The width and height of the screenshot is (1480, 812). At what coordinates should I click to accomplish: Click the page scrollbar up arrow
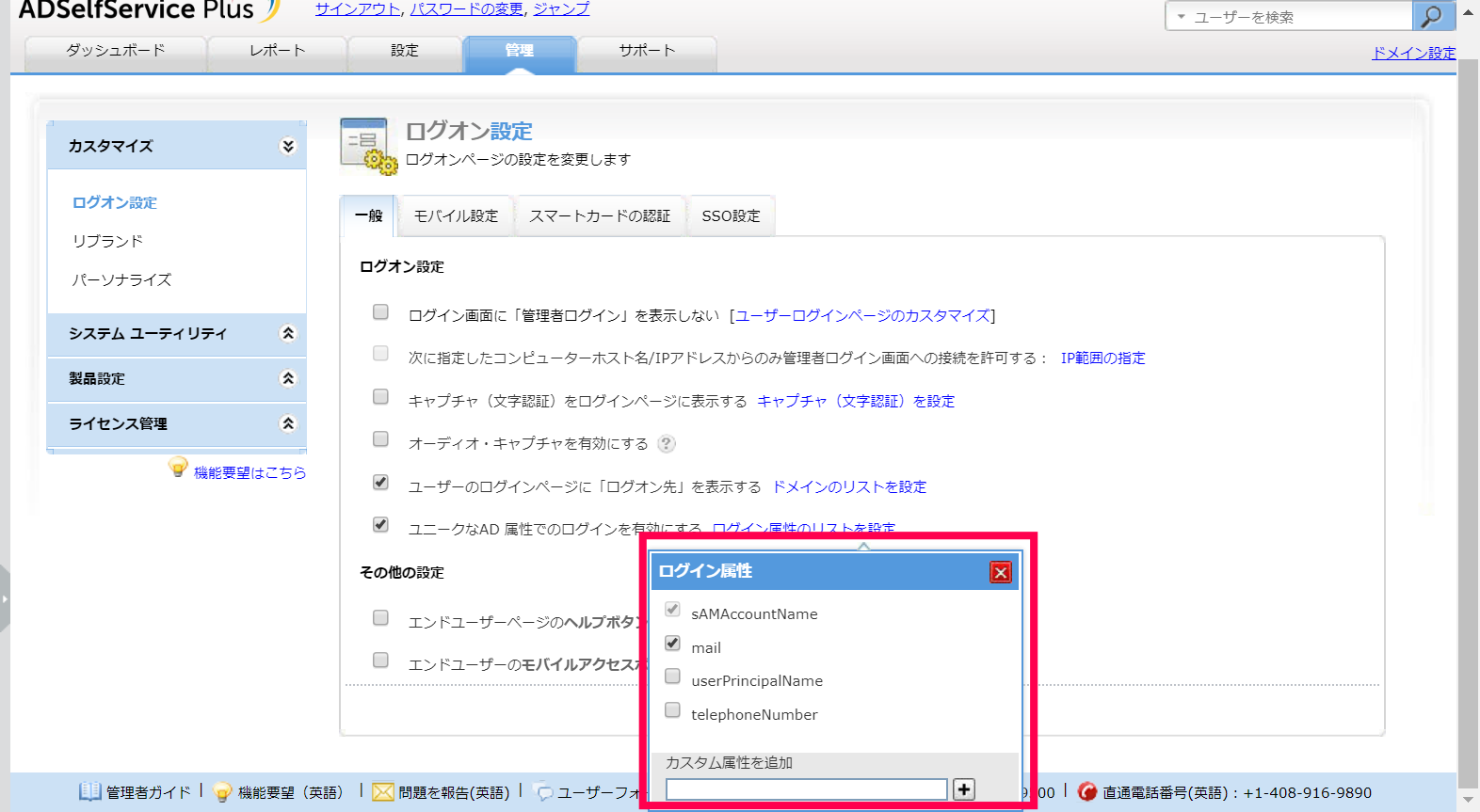coord(1469,12)
